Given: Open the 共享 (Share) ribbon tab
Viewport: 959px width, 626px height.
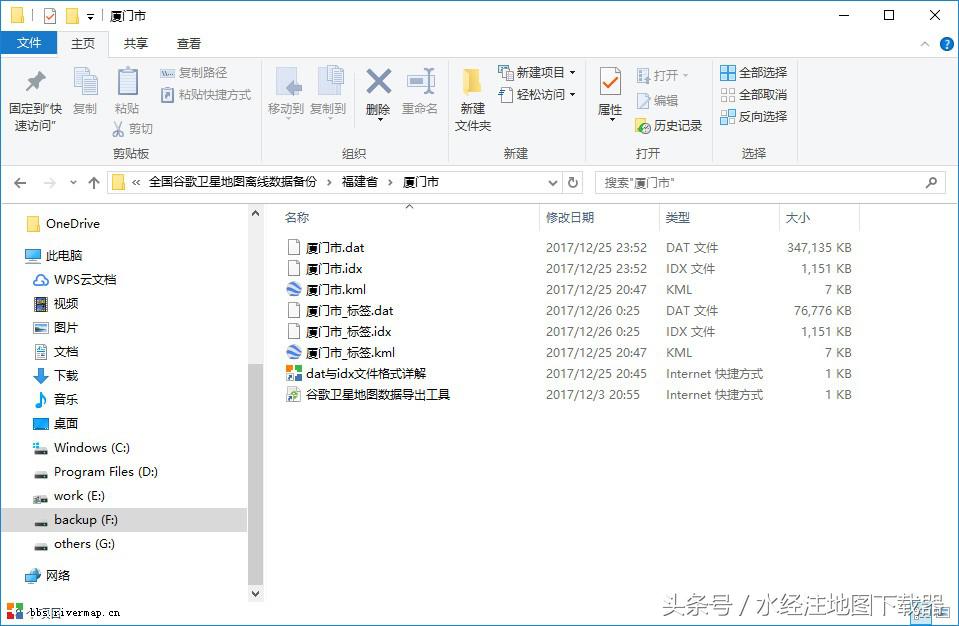Looking at the screenshot, I should (x=135, y=43).
